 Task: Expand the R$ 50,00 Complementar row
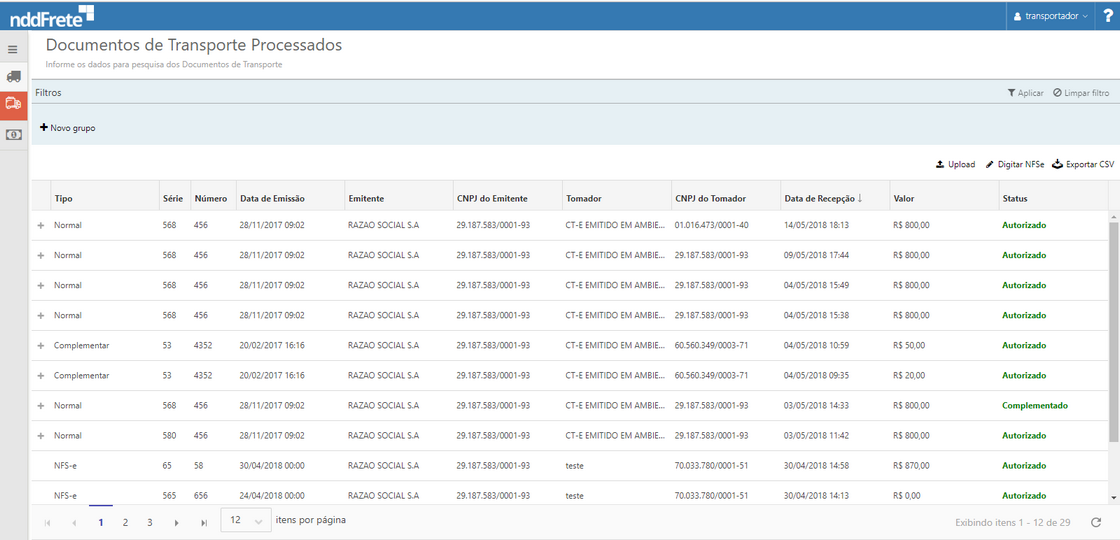(x=41, y=346)
